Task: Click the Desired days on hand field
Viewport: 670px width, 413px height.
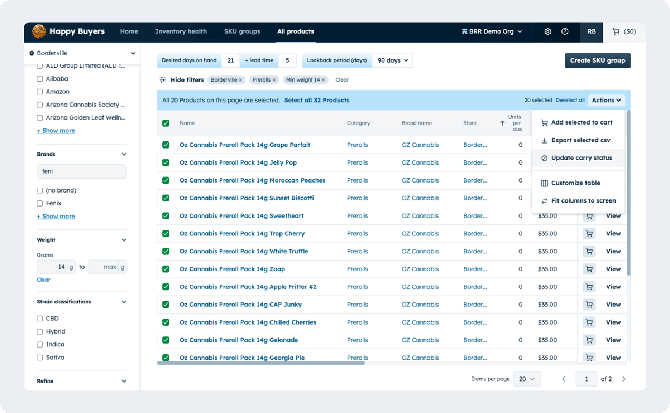Action: (230, 60)
